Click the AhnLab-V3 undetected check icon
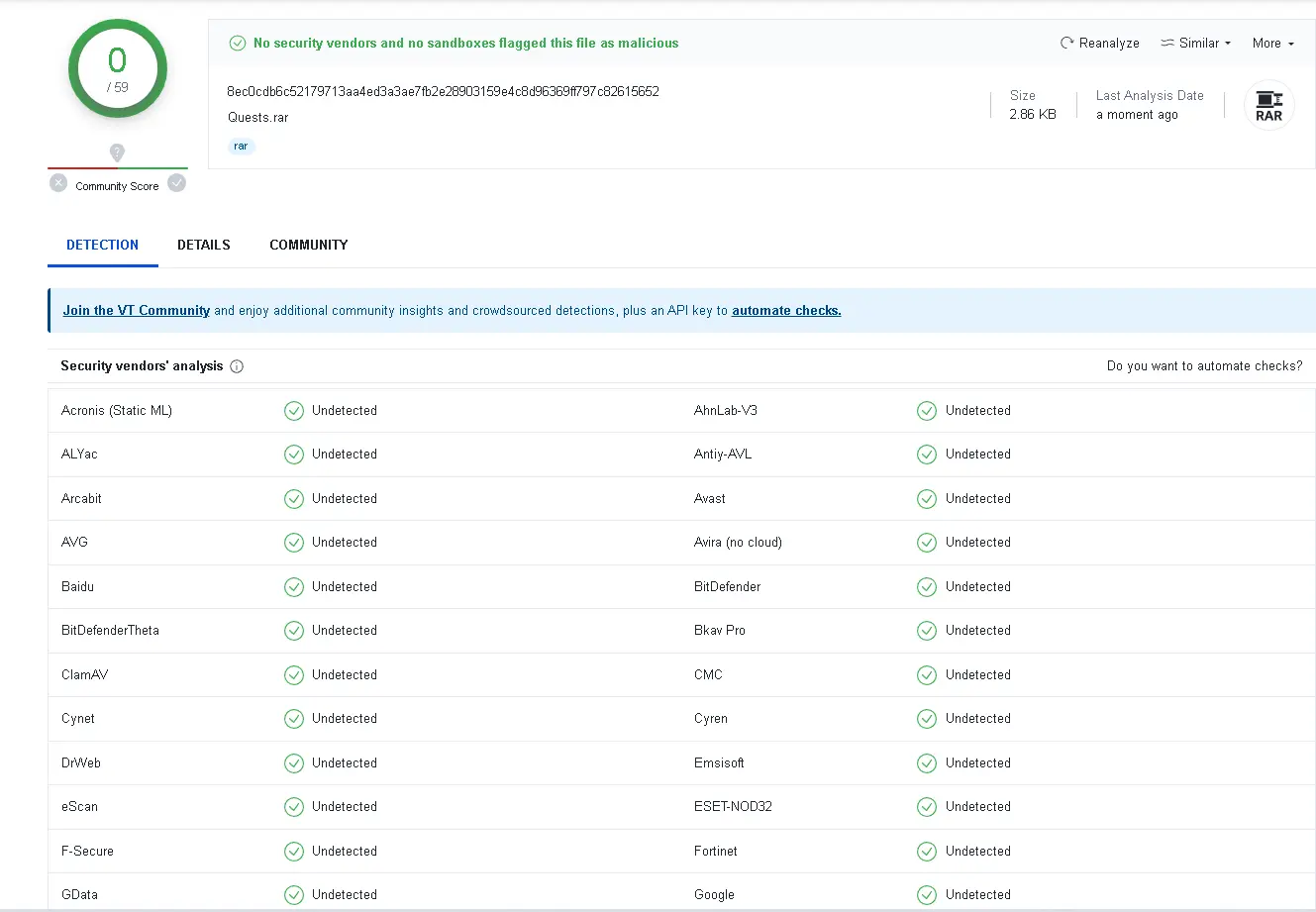 coord(927,411)
